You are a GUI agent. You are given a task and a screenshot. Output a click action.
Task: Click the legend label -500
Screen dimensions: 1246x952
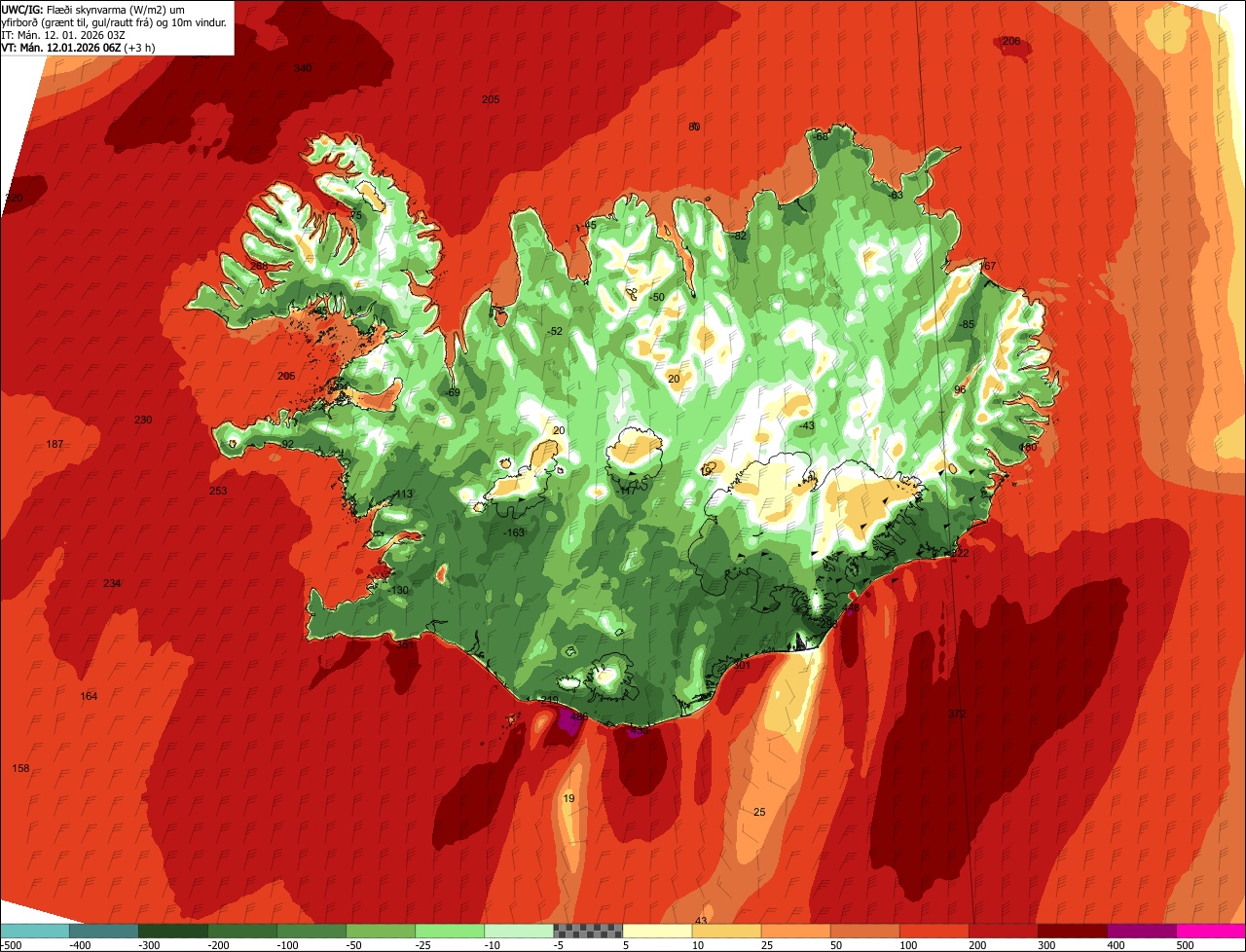[x=11, y=944]
